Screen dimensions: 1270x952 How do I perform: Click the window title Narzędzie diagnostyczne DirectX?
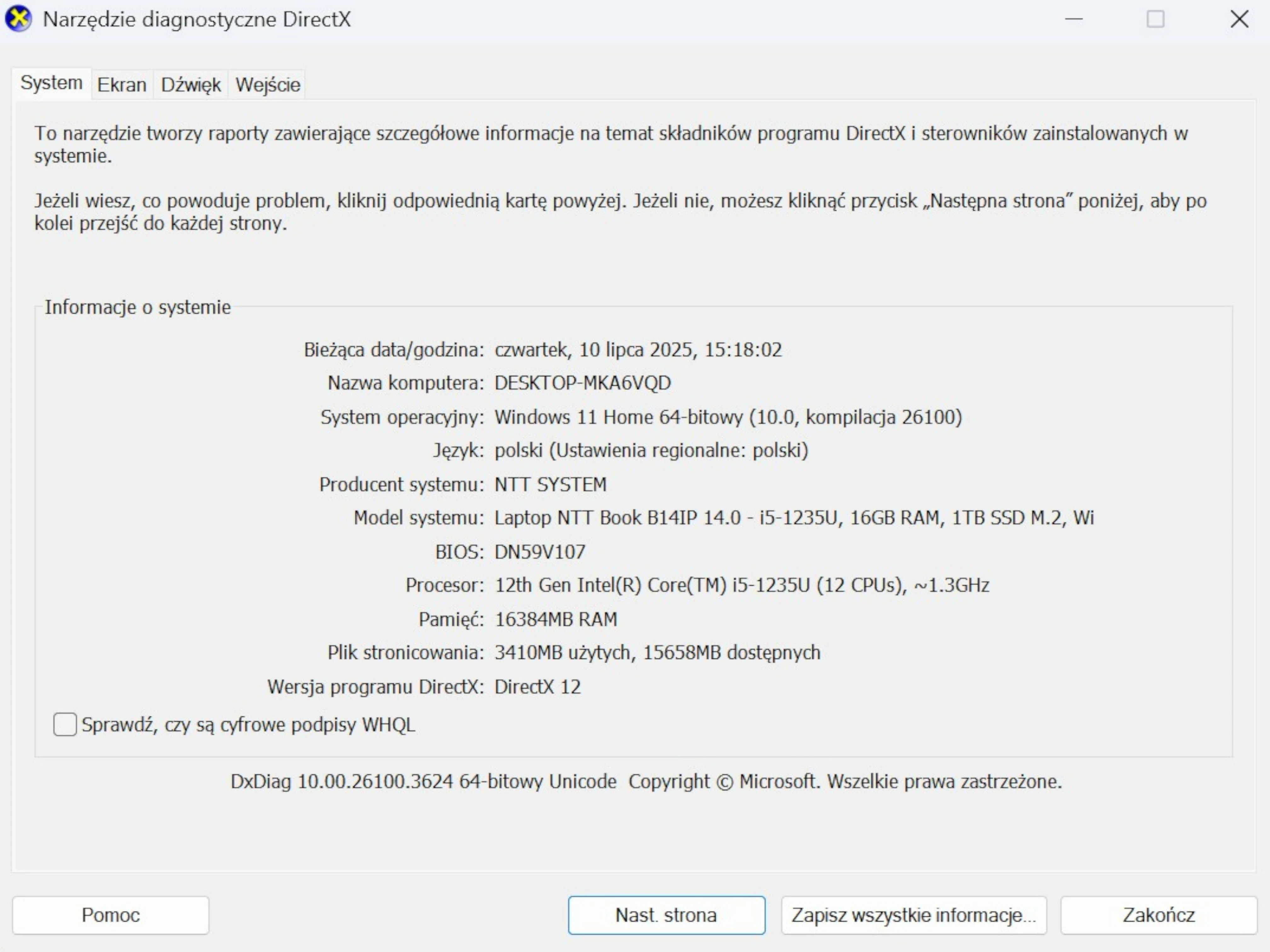pos(197,20)
